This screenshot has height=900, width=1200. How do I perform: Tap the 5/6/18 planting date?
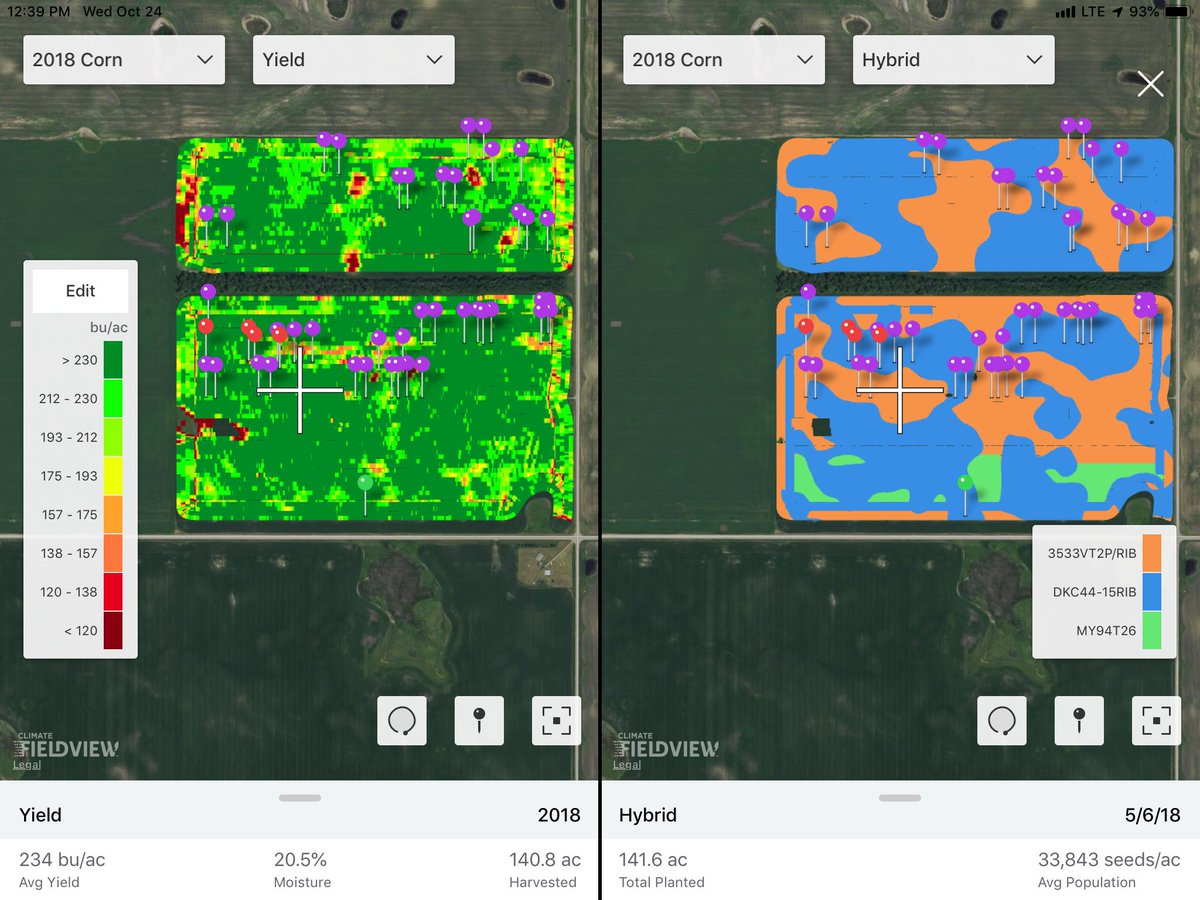click(x=1152, y=815)
